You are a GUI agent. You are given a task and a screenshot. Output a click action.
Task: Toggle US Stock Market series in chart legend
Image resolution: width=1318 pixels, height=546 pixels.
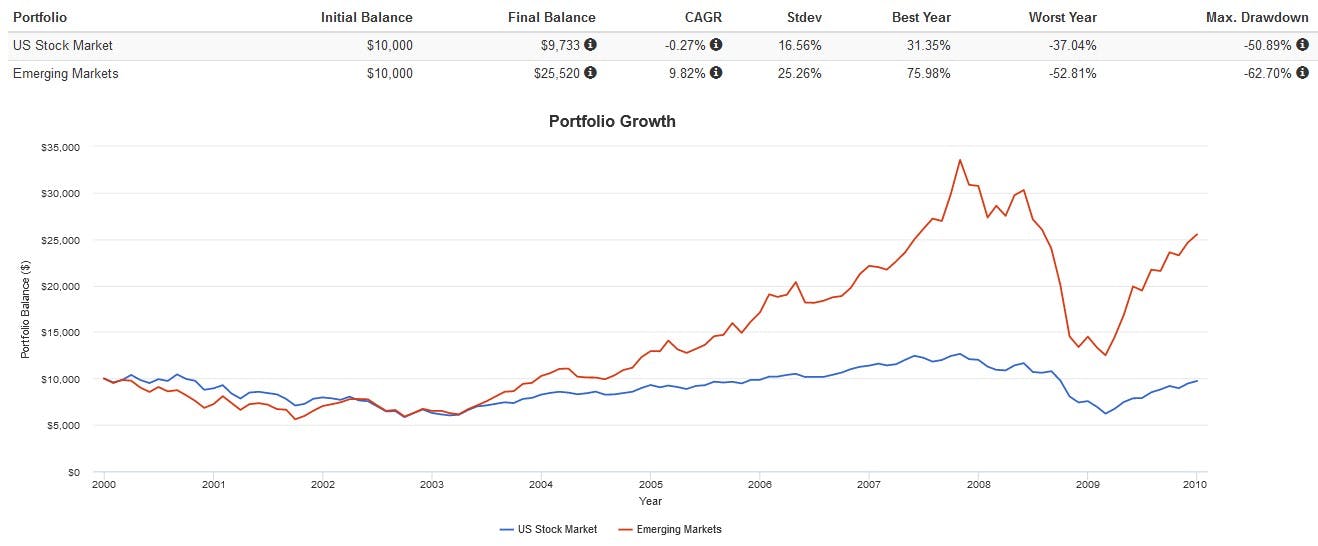click(x=554, y=529)
